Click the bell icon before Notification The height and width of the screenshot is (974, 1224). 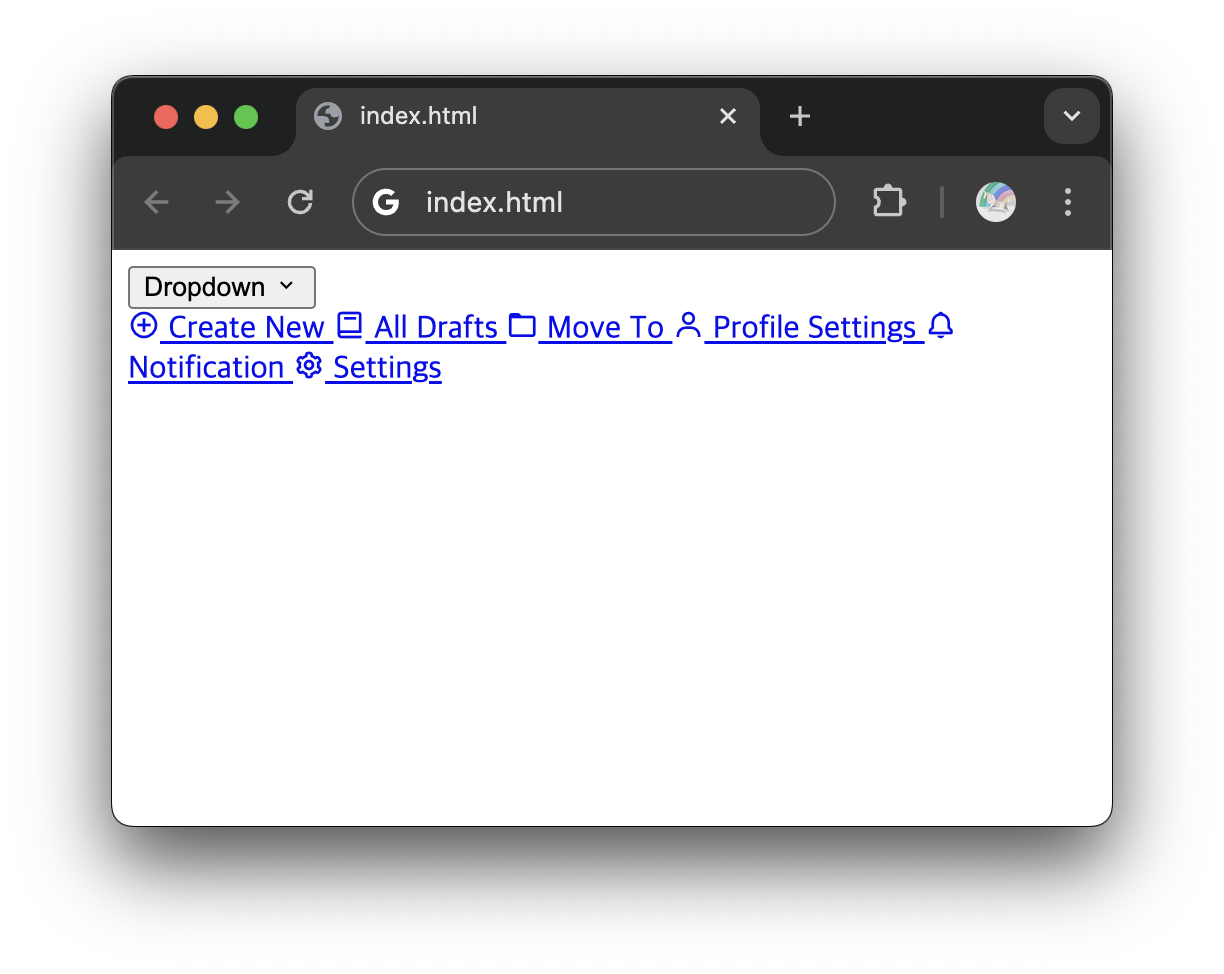[941, 326]
